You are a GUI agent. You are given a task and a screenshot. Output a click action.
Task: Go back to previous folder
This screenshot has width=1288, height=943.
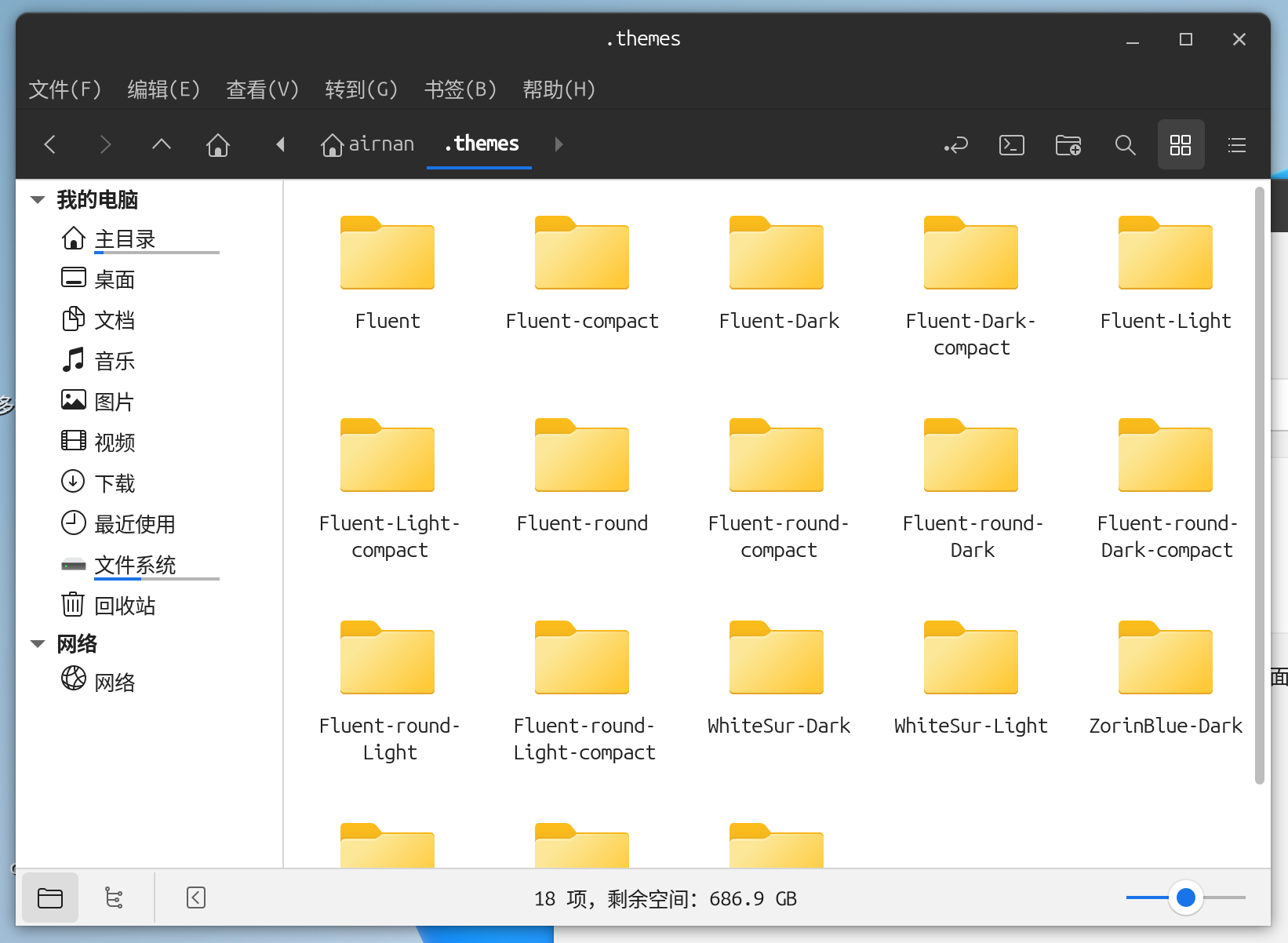[50, 145]
